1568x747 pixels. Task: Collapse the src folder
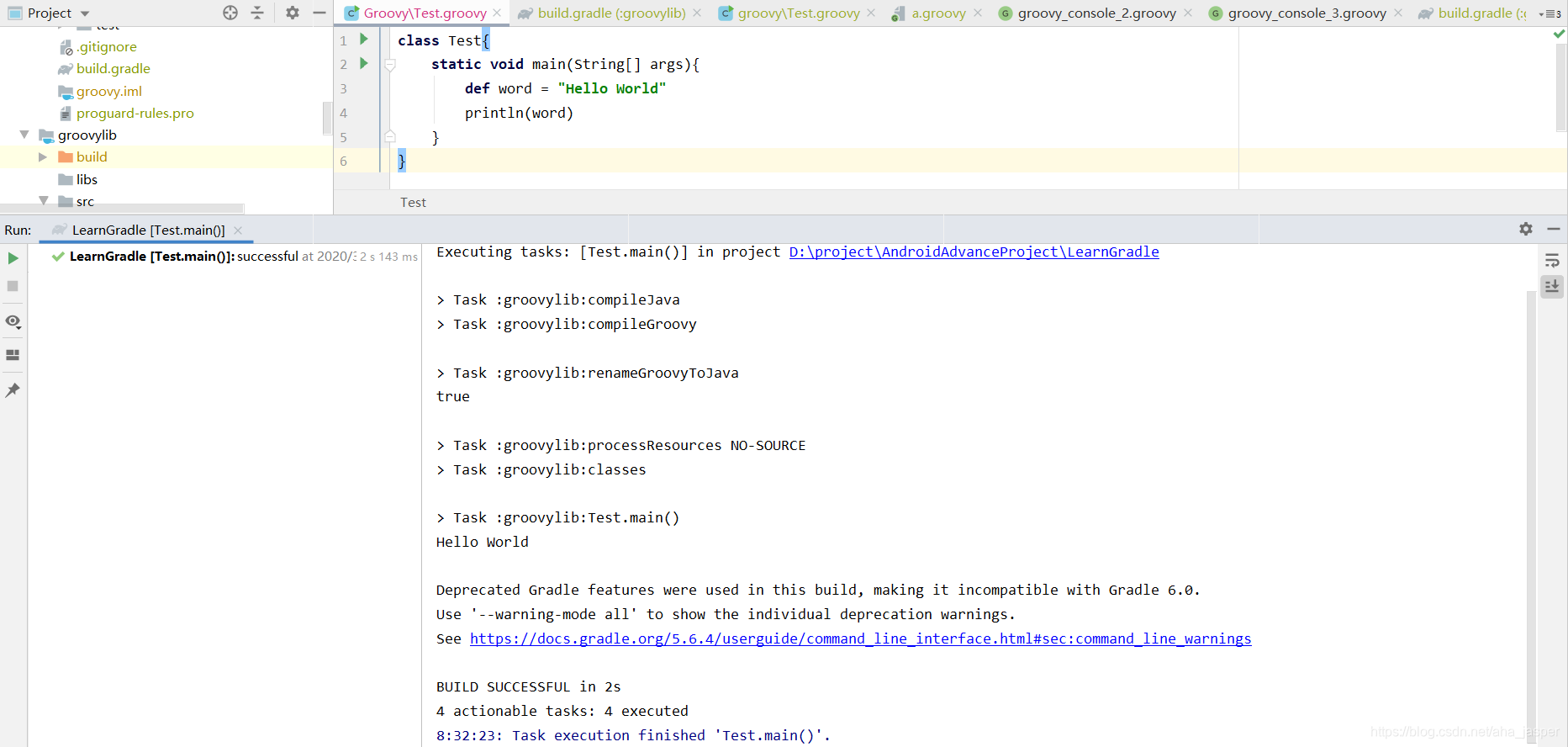(43, 201)
